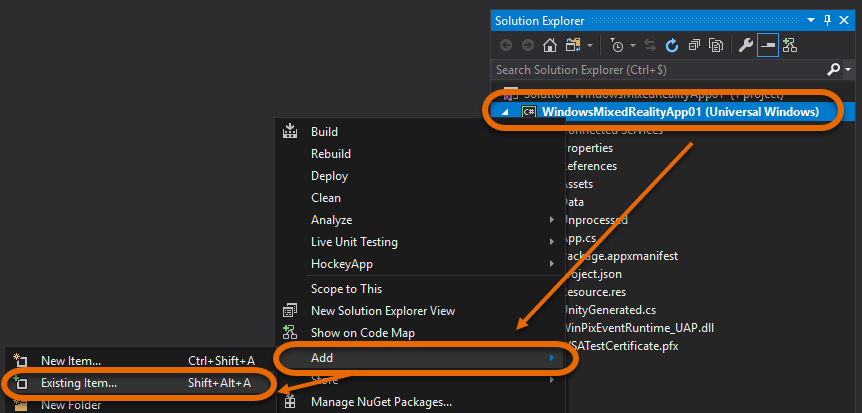Open the Solution Explorer window options dropdown

coord(811,20)
